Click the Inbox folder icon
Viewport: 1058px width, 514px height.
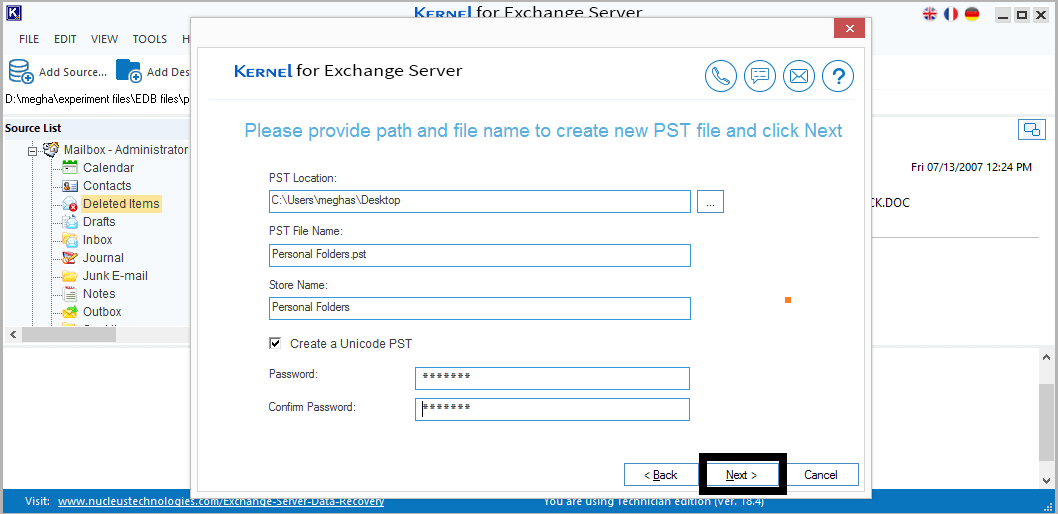point(70,239)
